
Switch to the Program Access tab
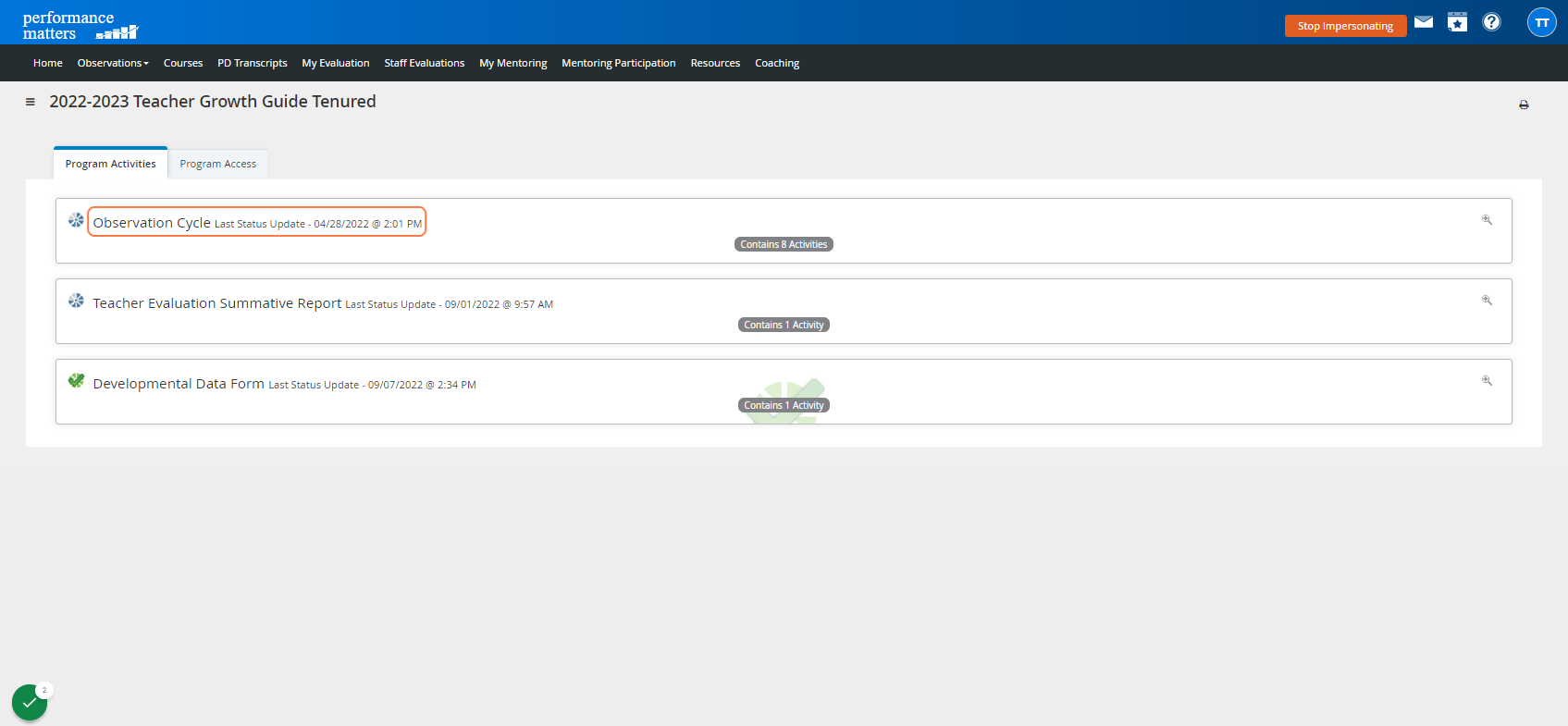point(218,164)
